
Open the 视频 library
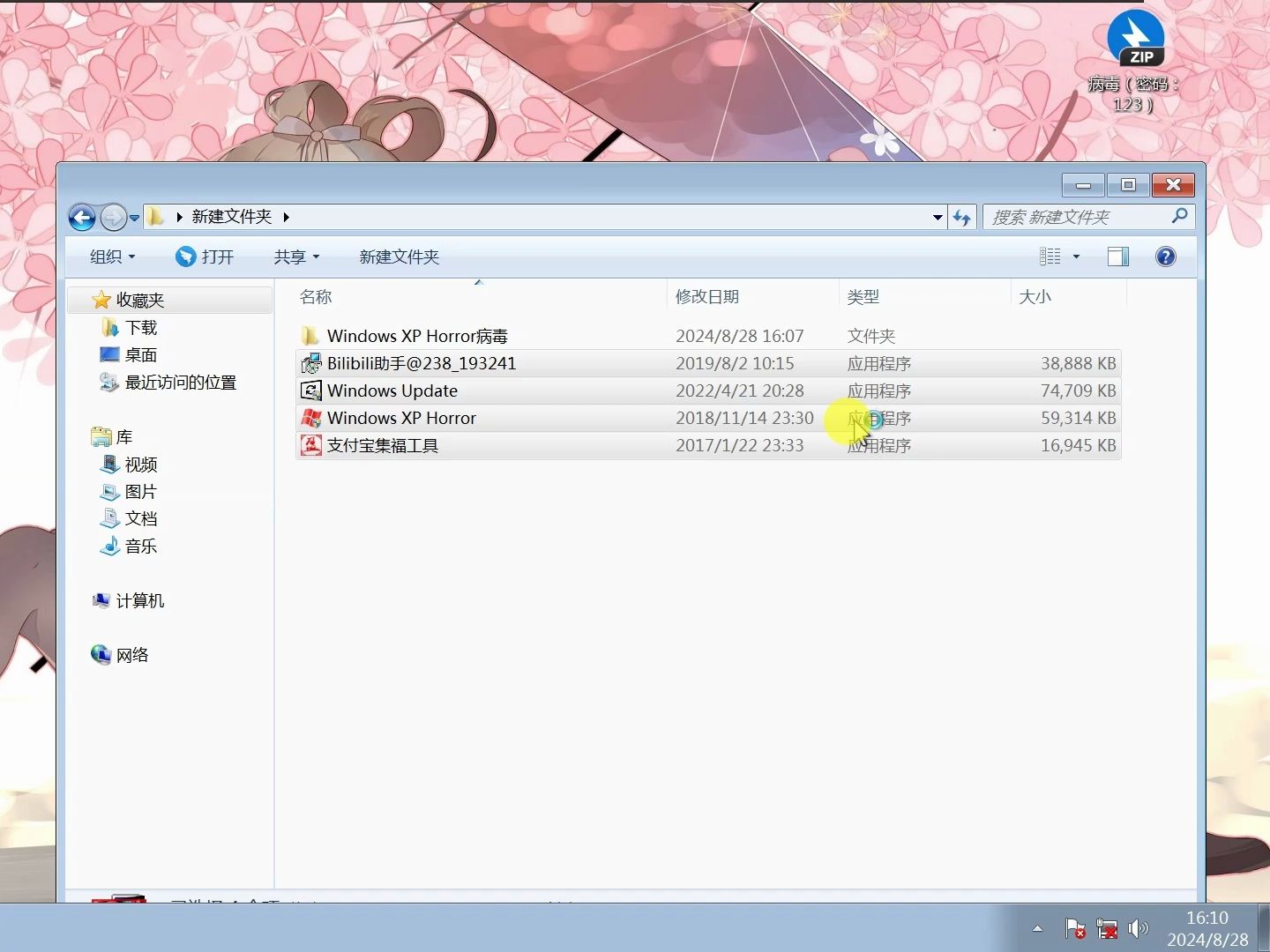141,465
